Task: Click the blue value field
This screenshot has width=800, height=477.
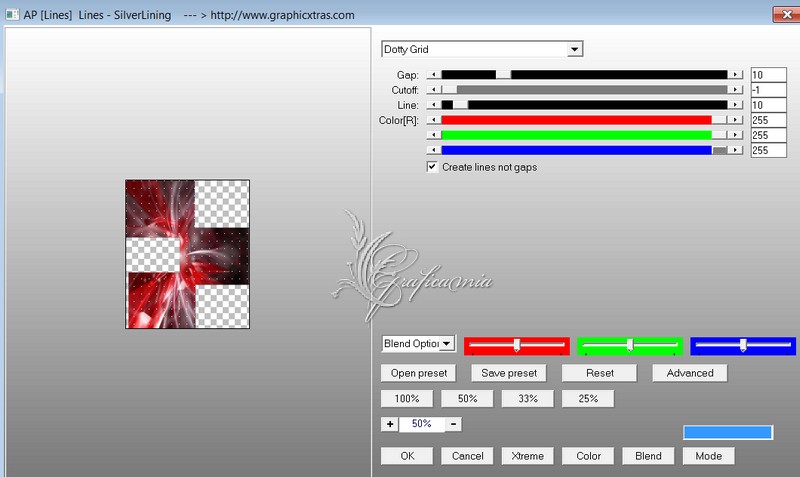Action: click(x=768, y=150)
